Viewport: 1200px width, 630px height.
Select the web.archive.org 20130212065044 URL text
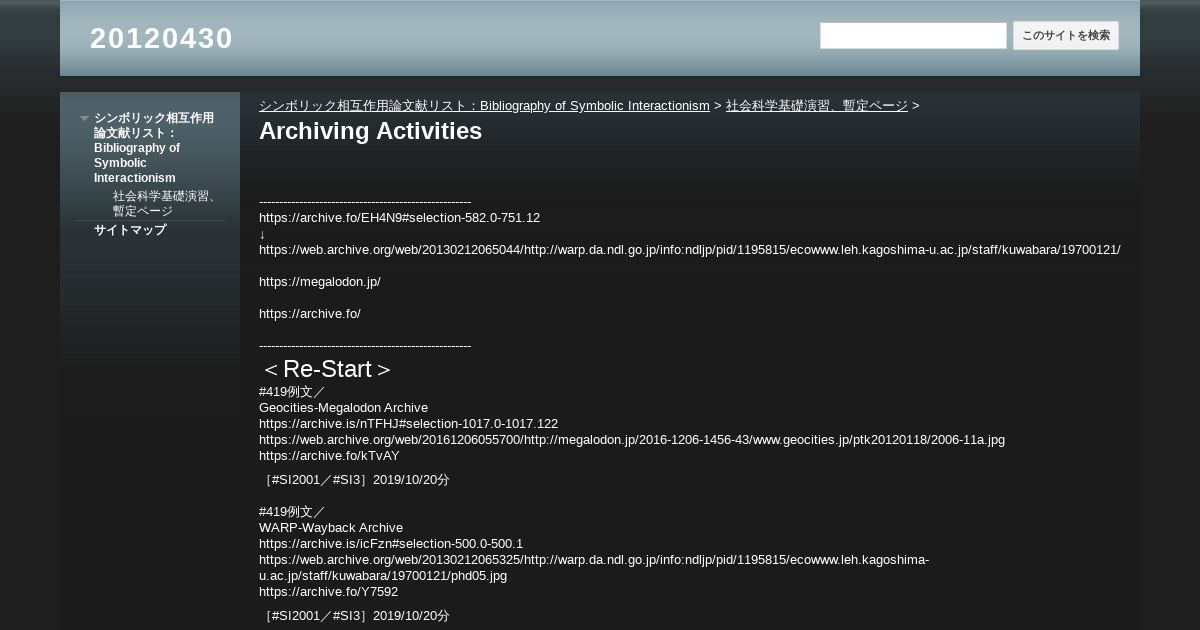[x=690, y=250]
